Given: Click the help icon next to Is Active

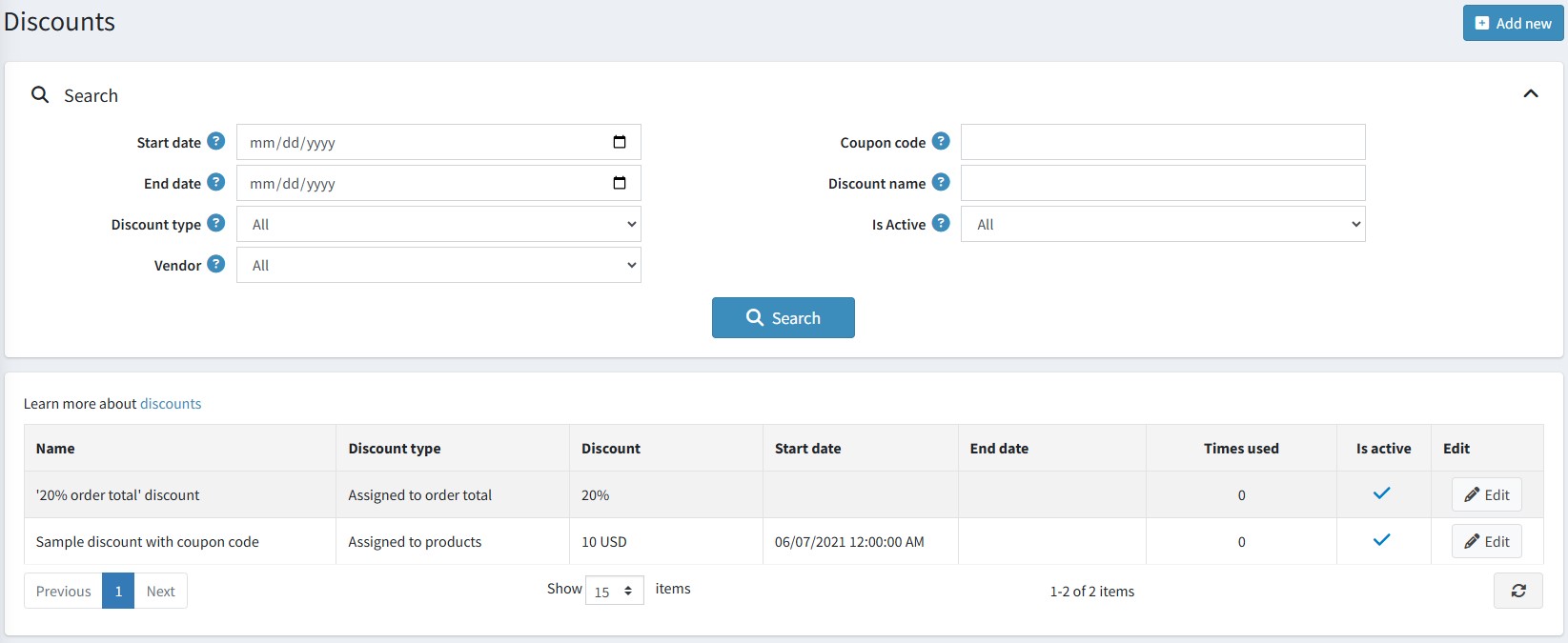Looking at the screenshot, I should 941,223.
